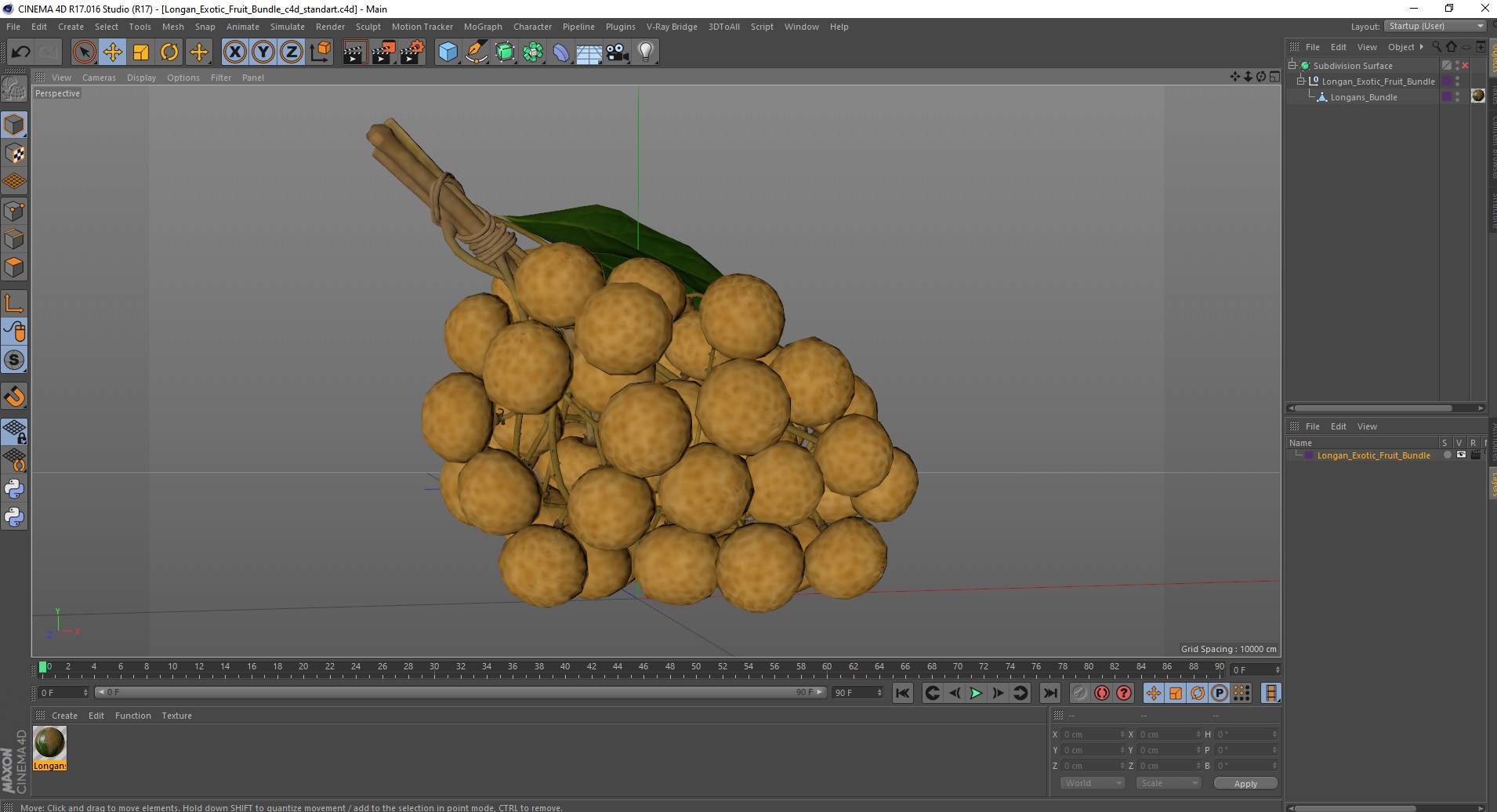The image size is (1497, 812).
Task: Add a camera object icon
Action: [618, 52]
